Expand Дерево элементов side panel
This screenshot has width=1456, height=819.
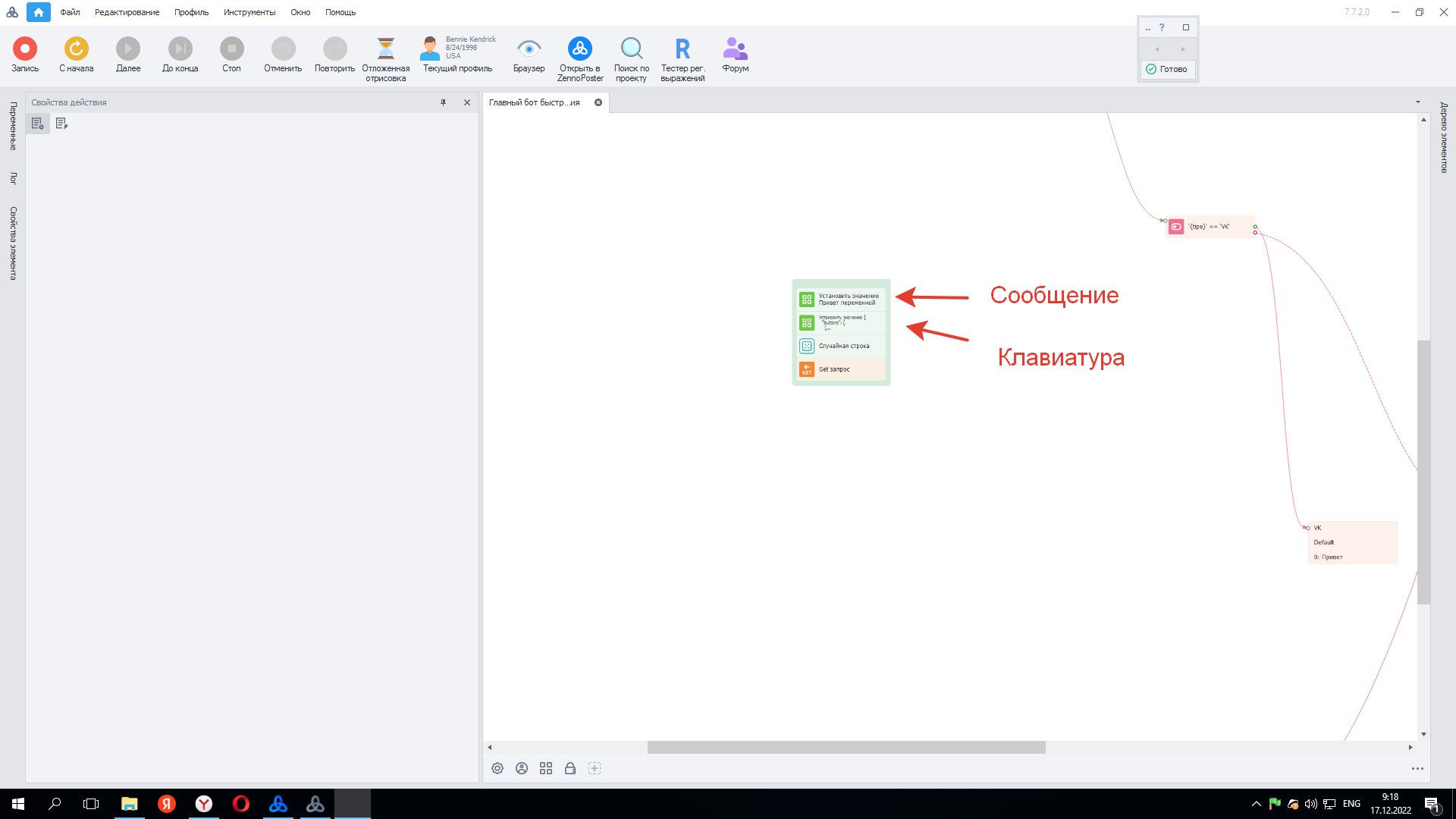[1444, 137]
